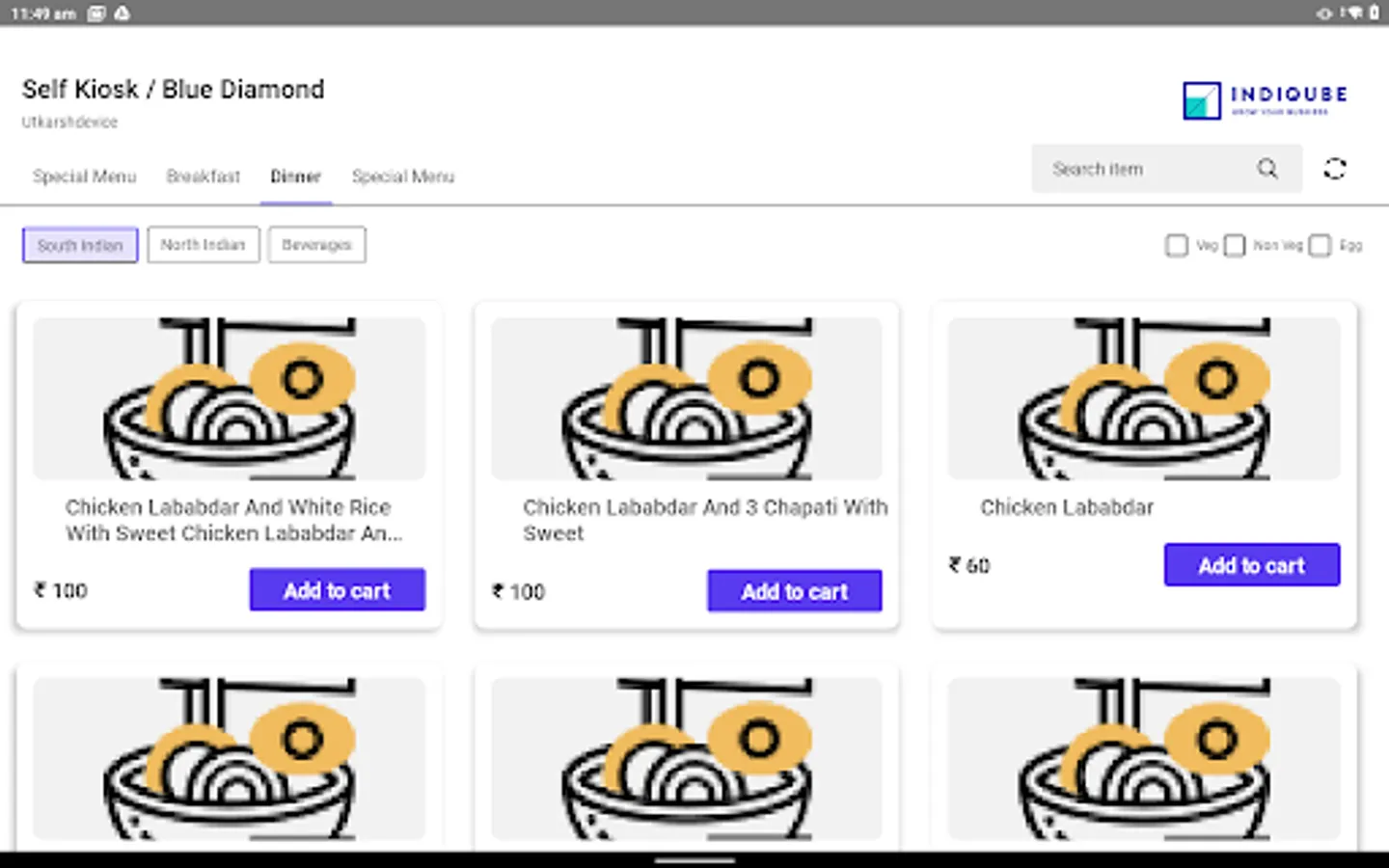Open the Chicken Lababdar item image

pos(1144,398)
